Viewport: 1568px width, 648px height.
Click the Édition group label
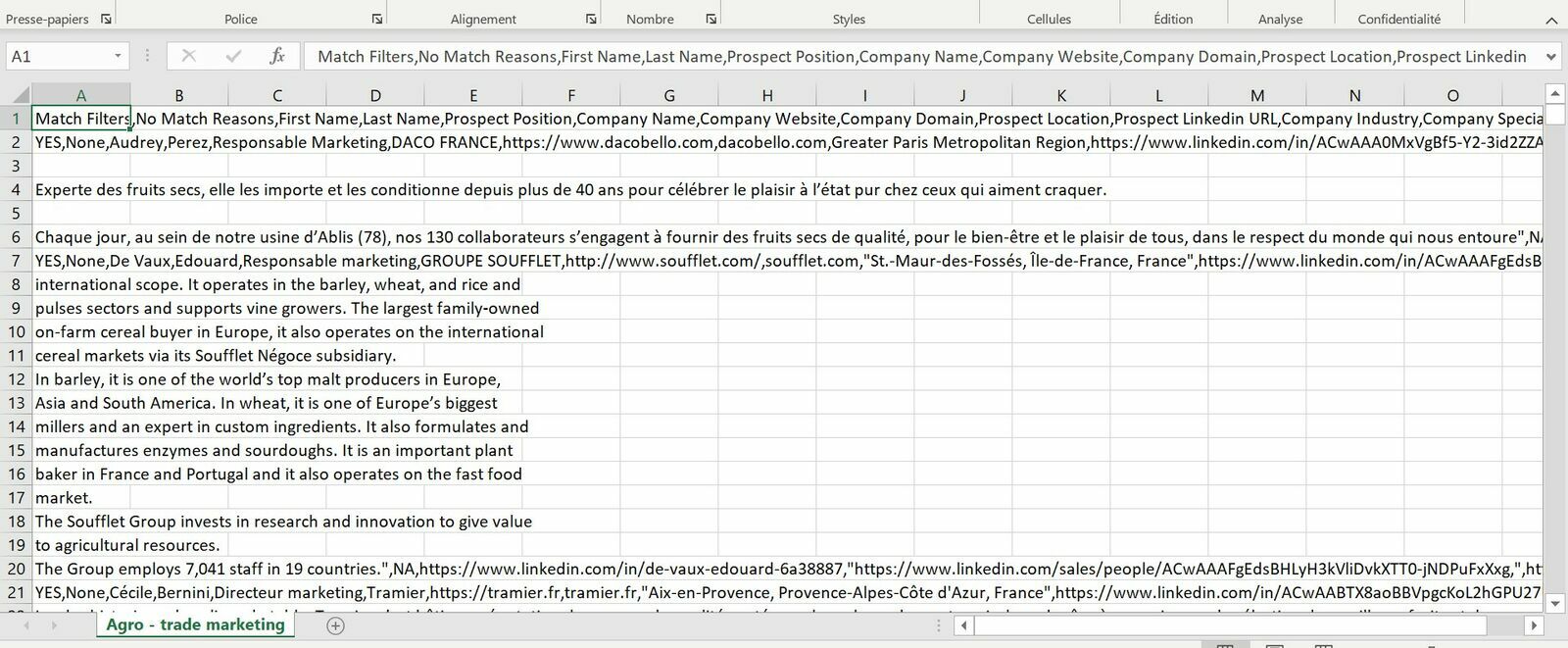pos(1173,19)
